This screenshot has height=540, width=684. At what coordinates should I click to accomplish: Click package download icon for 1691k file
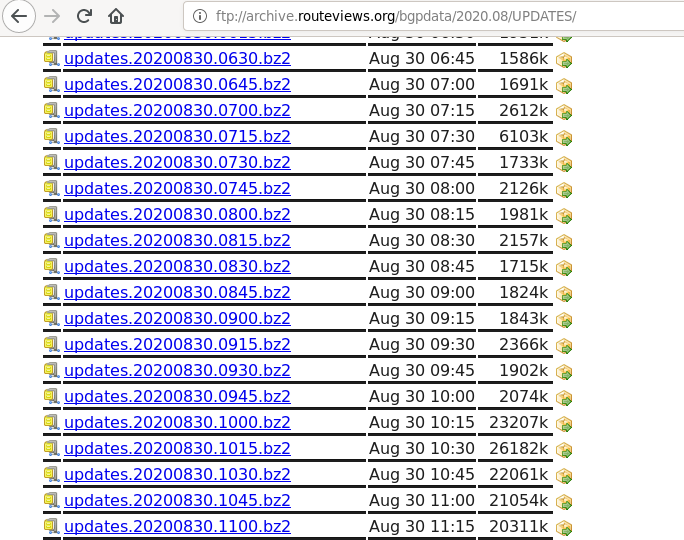(564, 86)
